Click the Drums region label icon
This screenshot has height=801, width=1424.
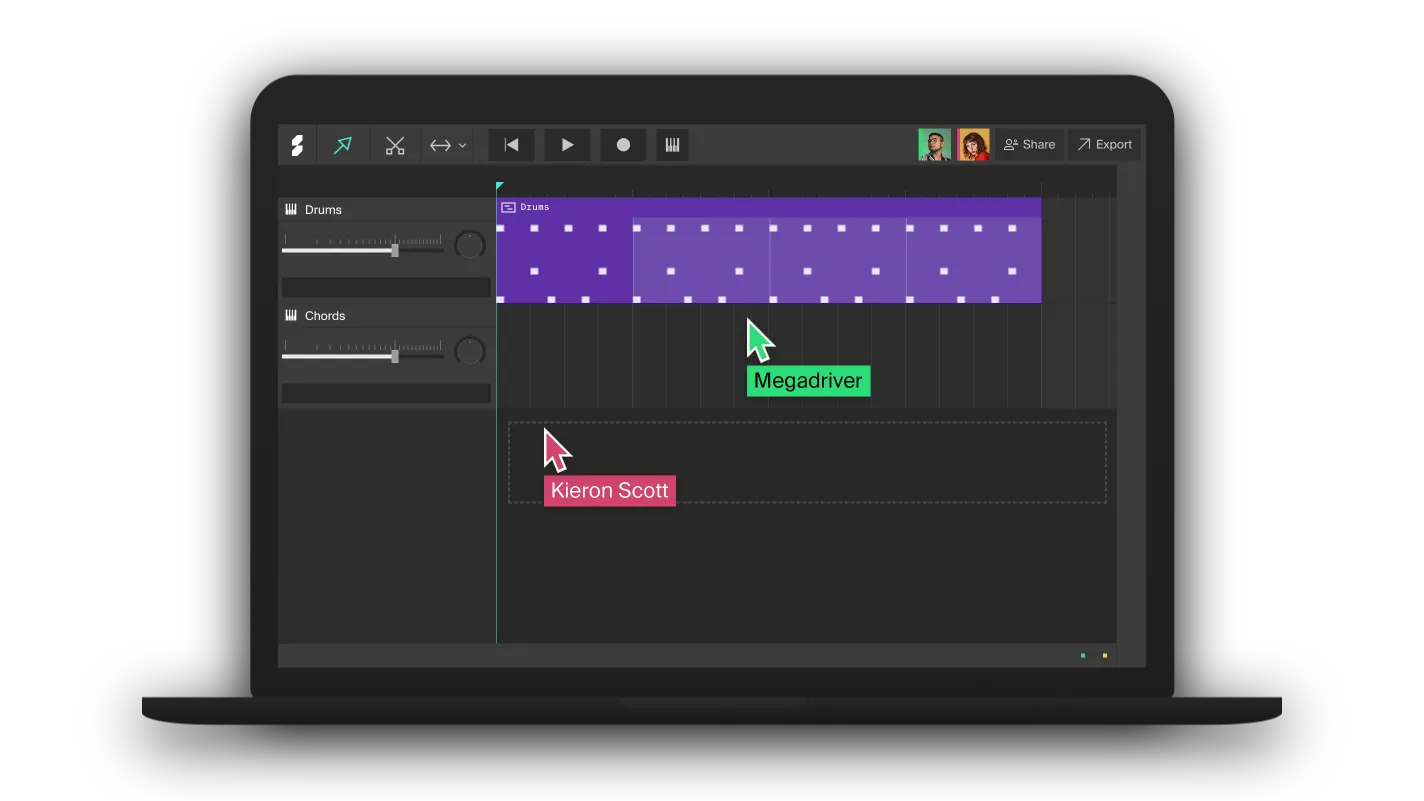click(x=507, y=206)
